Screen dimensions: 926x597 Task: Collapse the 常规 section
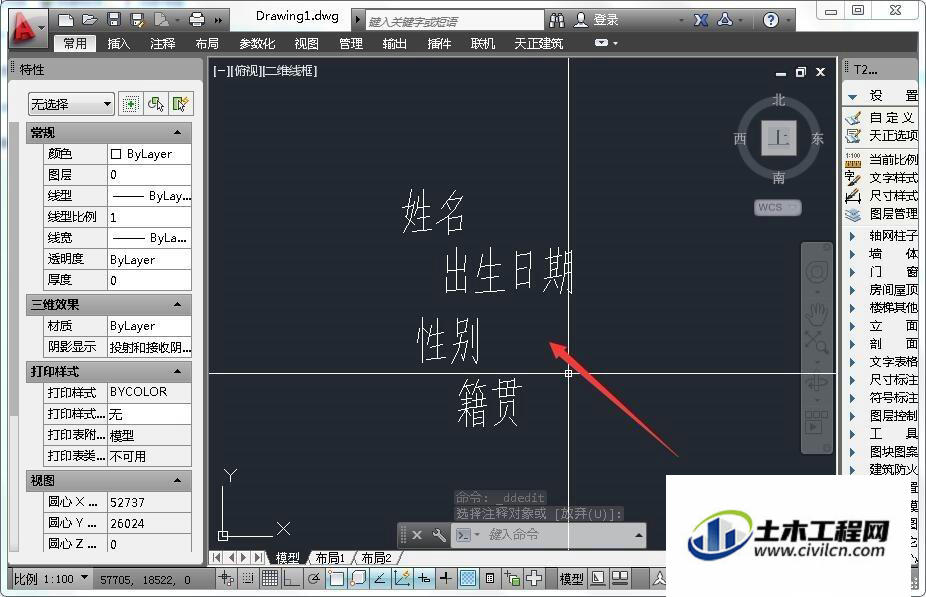coord(177,132)
